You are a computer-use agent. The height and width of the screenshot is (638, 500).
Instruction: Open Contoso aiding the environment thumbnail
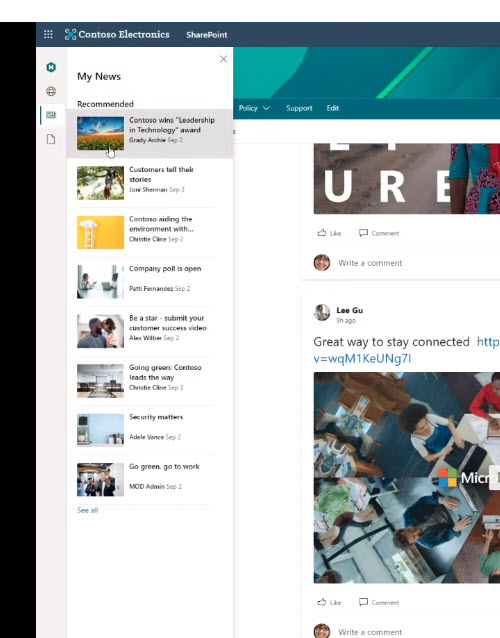click(100, 232)
